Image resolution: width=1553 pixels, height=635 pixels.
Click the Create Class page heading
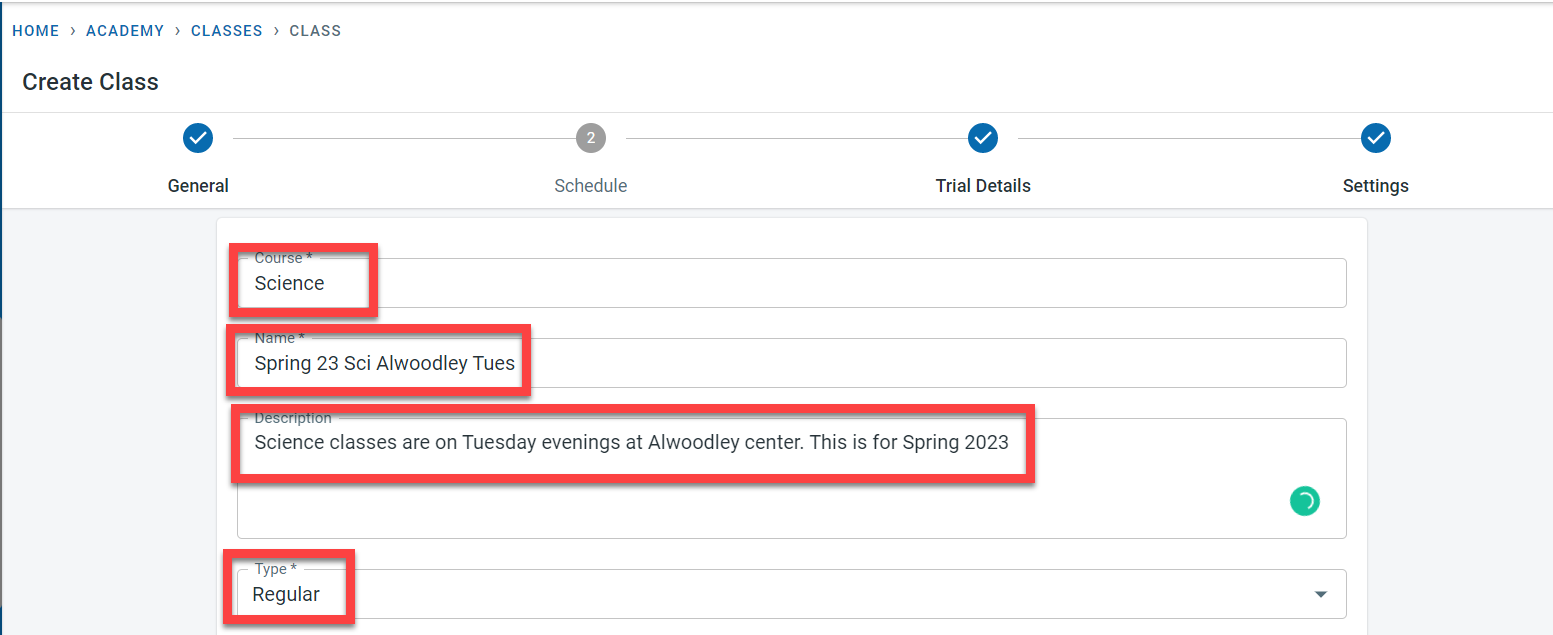pos(91,82)
